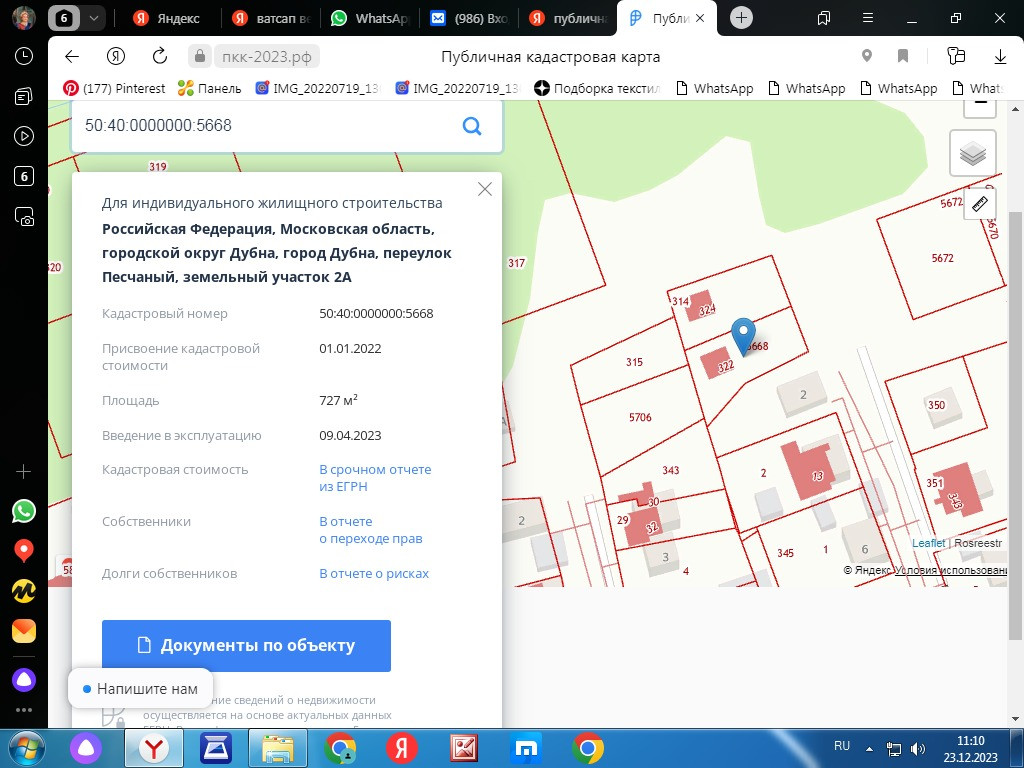Click the blue map location marker

(x=743, y=335)
